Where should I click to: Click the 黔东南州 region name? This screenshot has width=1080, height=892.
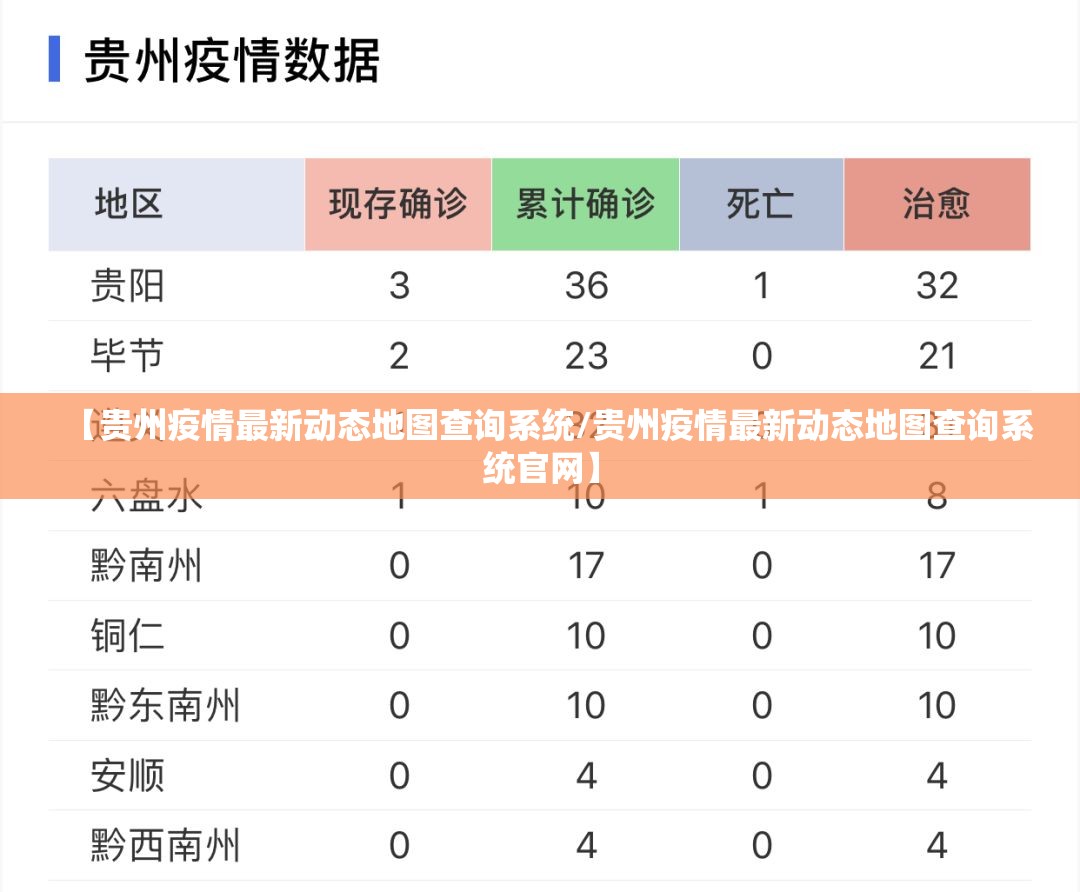(x=165, y=706)
